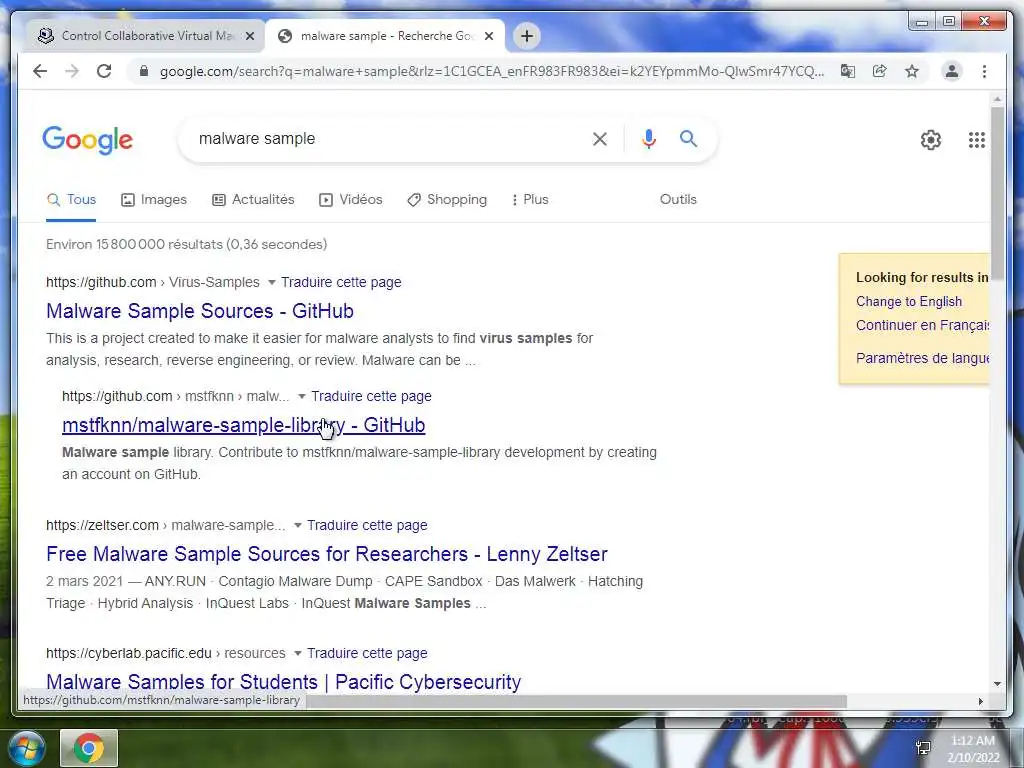This screenshot has height=768, width=1024.
Task: Open the Outils search tools
Action: pyautogui.click(x=678, y=200)
